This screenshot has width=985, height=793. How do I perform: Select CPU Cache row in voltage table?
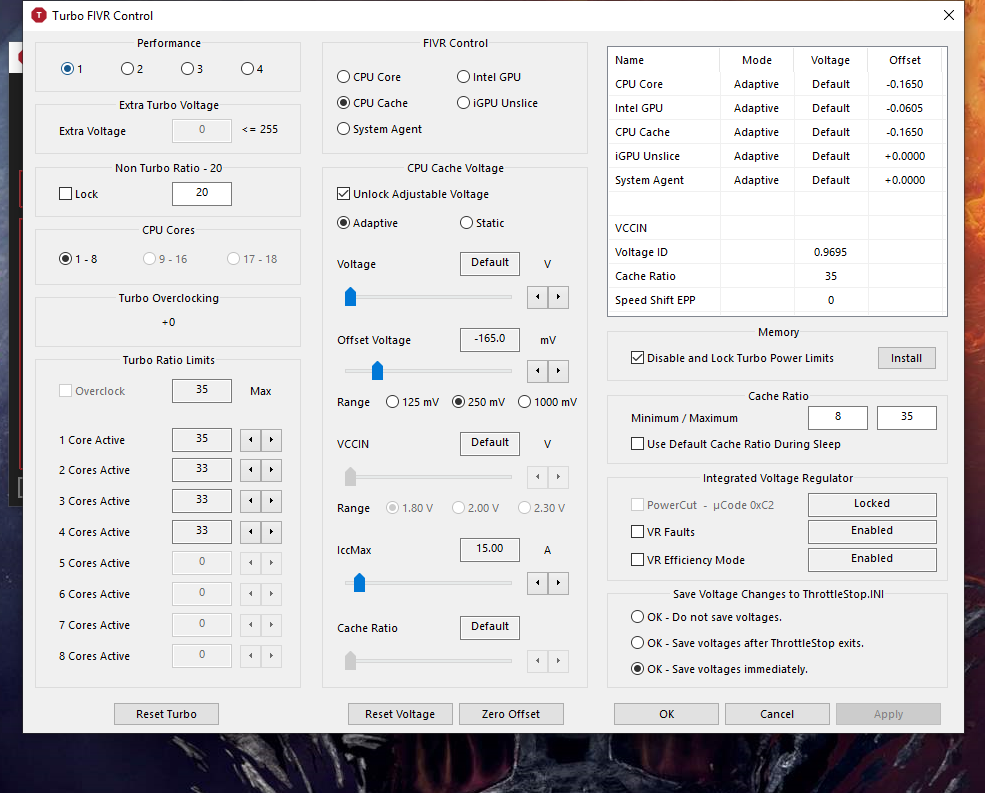pyautogui.click(x=776, y=132)
